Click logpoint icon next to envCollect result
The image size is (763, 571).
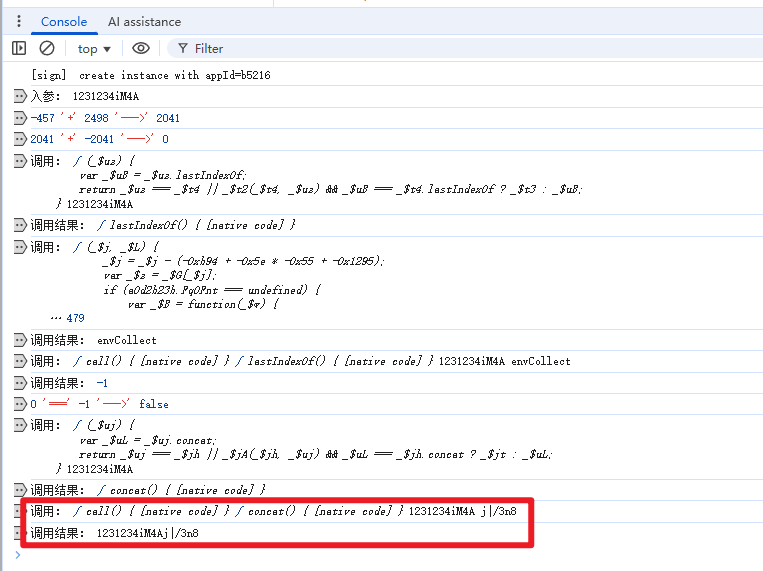[x=19, y=340]
